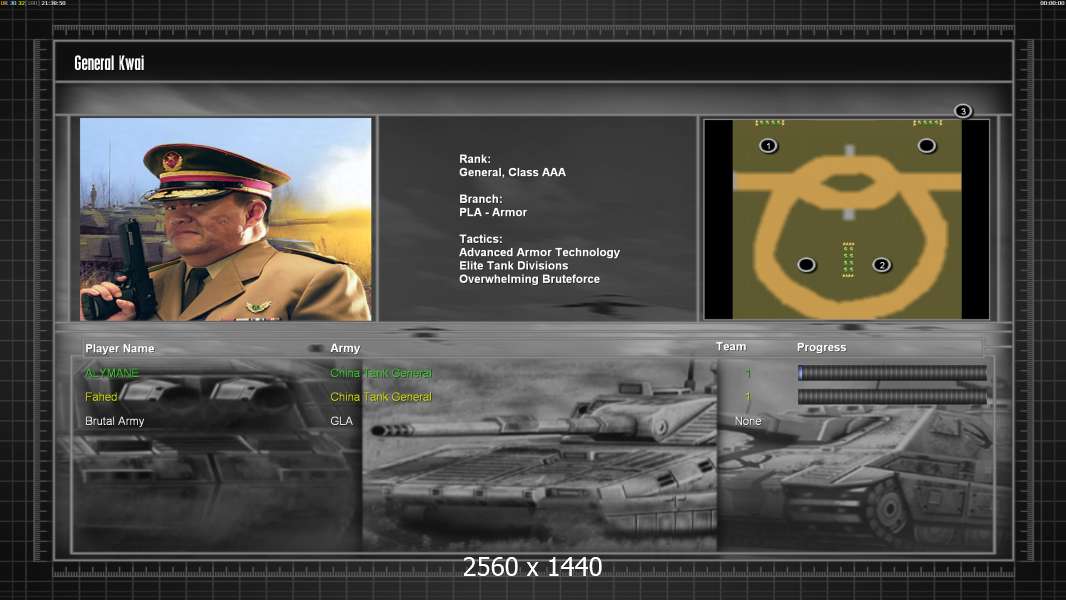Click General Kwai portrait image
Image resolution: width=1066 pixels, height=600 pixels.
(226, 219)
